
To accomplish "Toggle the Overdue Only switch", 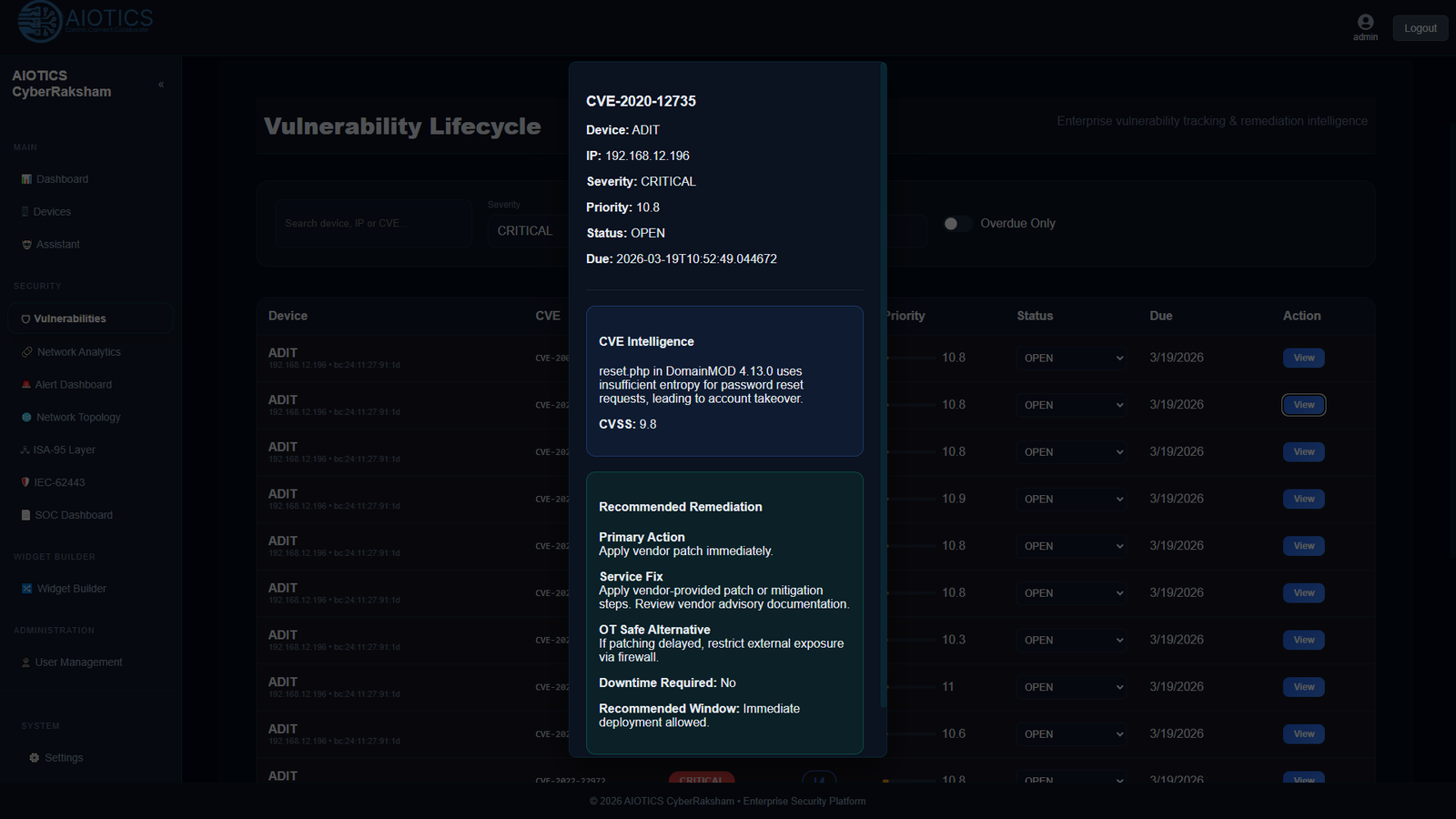I will 955,224.
